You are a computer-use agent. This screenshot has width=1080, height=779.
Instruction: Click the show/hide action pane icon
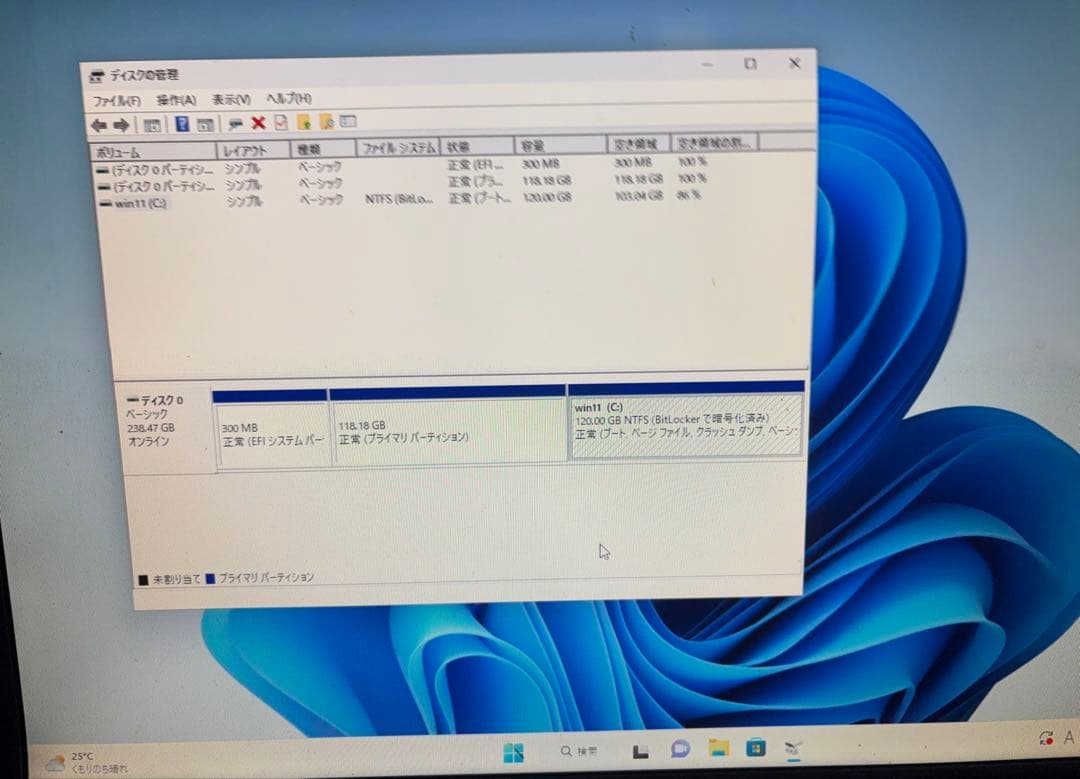tap(205, 122)
